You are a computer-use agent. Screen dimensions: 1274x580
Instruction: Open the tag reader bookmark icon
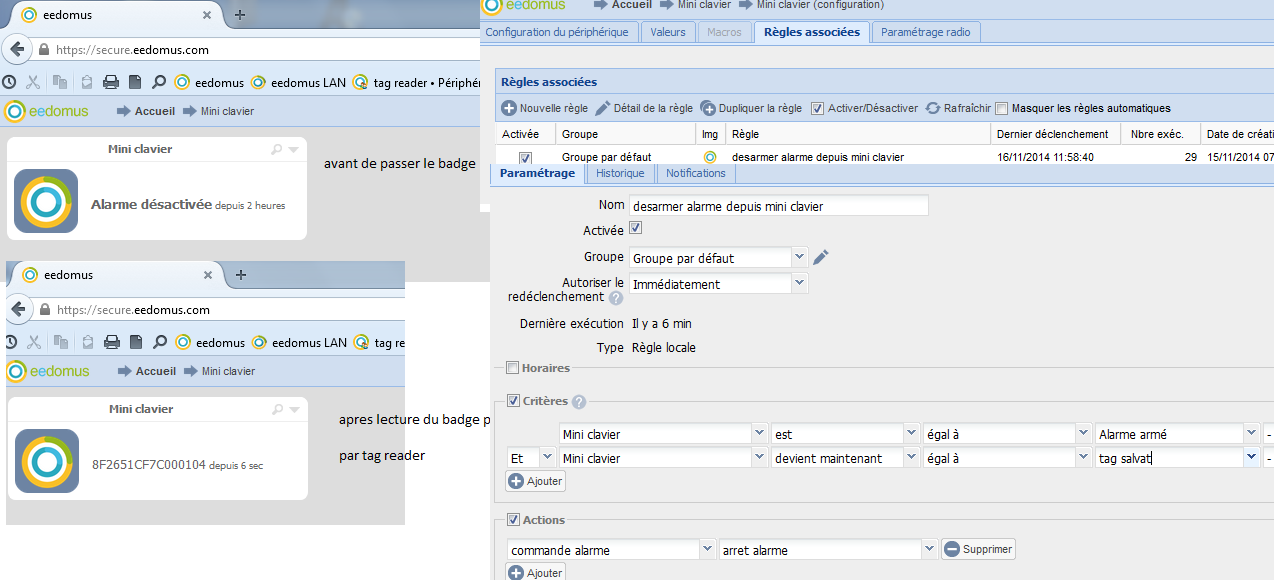point(360,82)
